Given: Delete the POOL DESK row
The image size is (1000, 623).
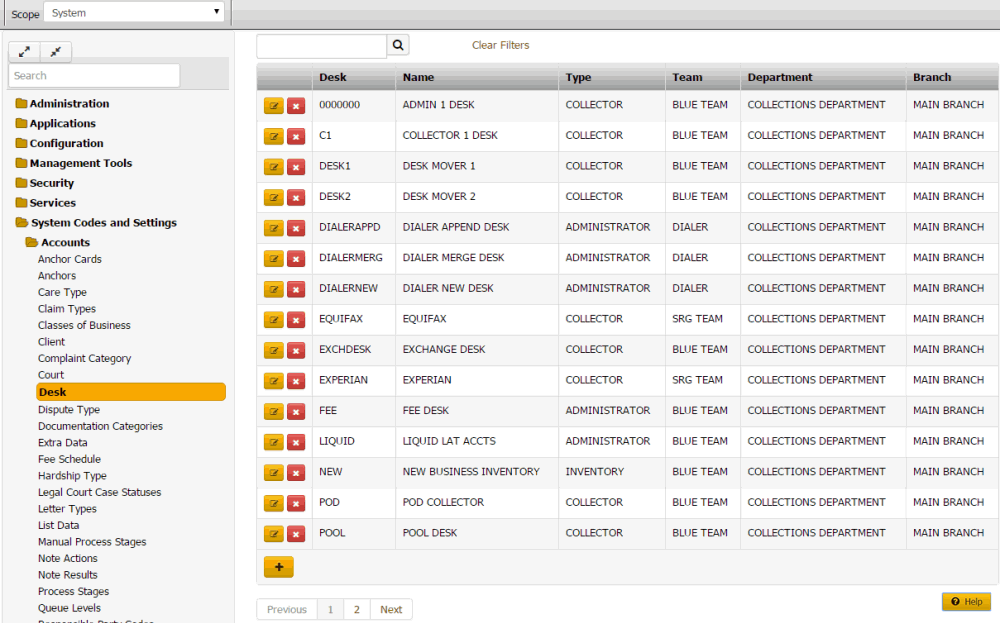Looking at the screenshot, I should (296, 534).
